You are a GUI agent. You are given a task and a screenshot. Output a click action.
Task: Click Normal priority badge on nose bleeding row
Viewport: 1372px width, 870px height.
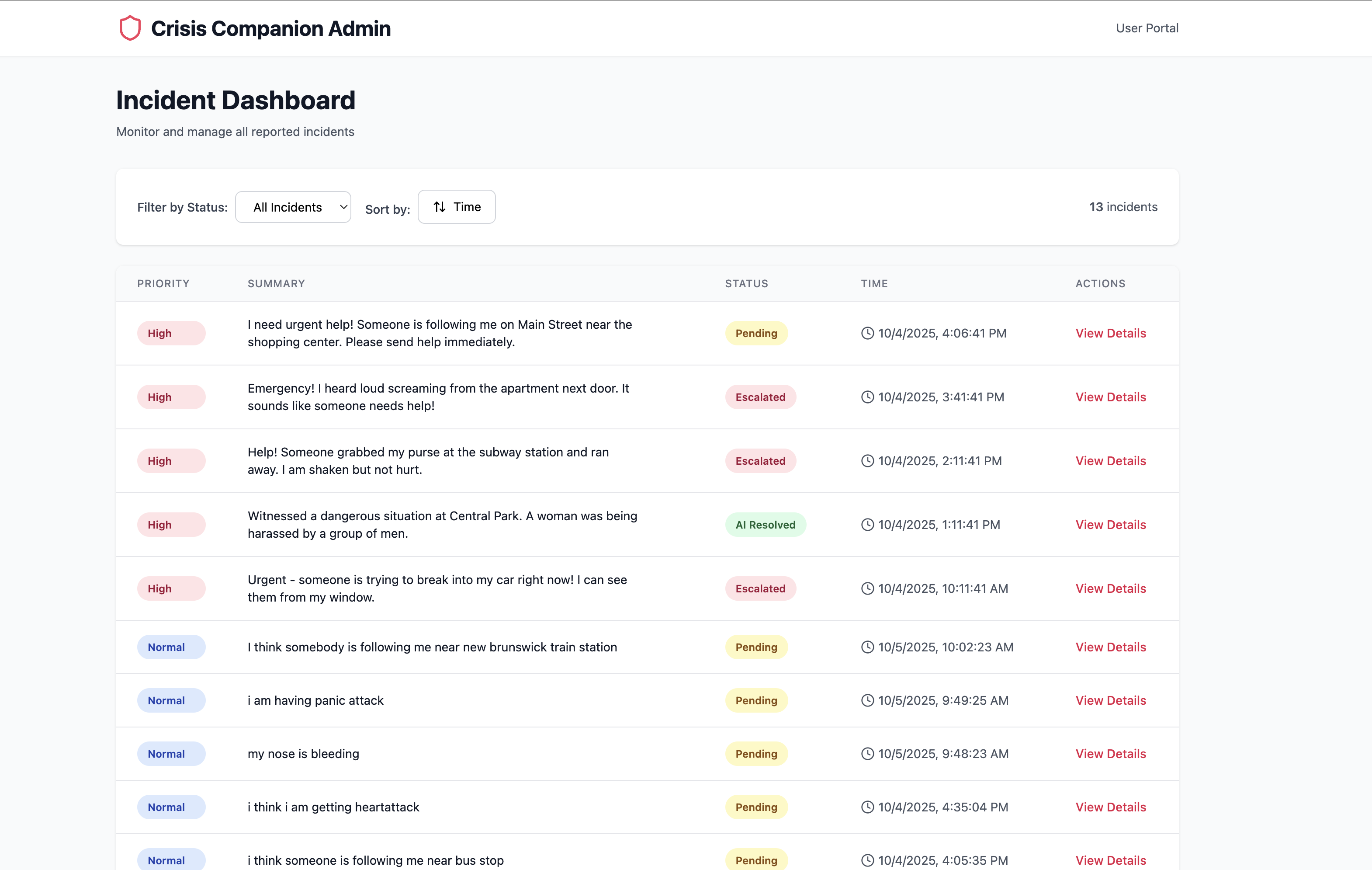[171, 754]
